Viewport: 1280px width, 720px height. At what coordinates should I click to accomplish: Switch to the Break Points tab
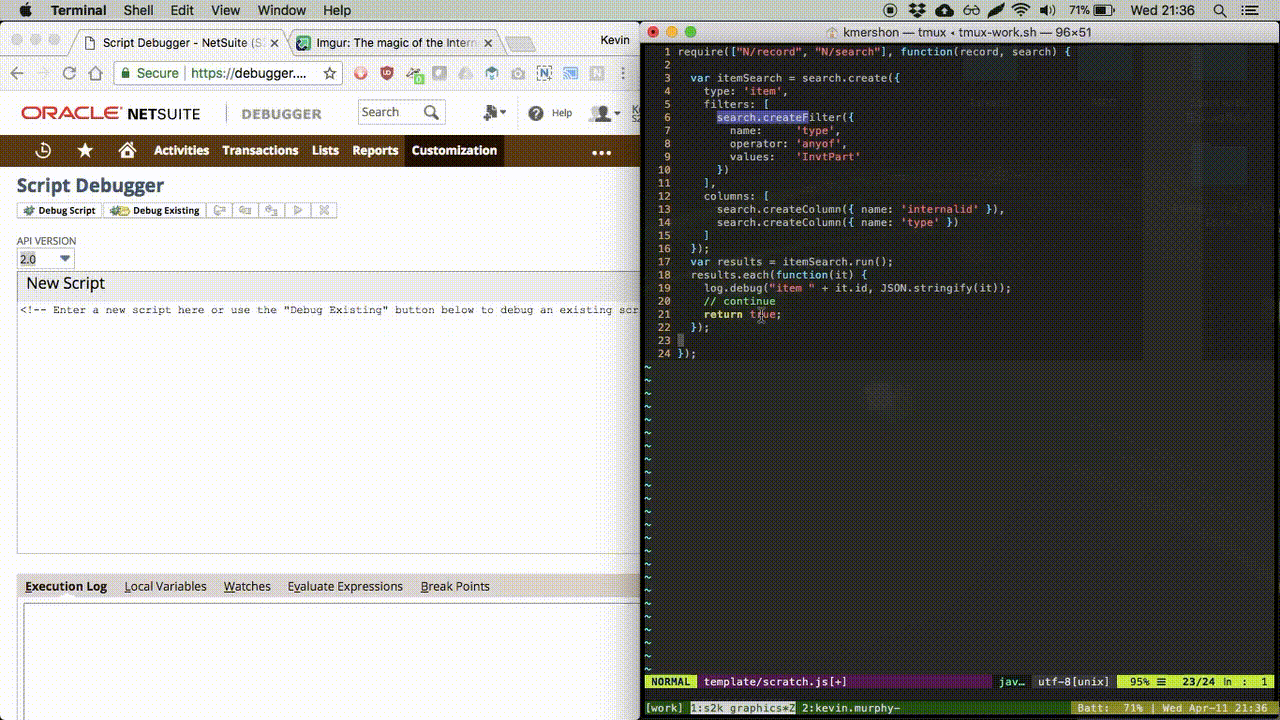tap(455, 586)
